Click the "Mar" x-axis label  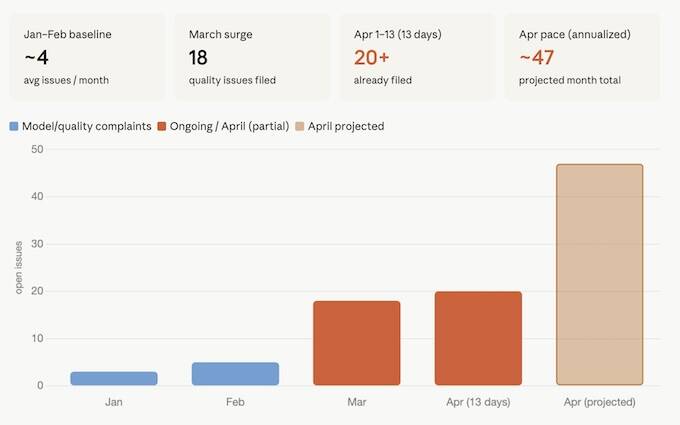click(357, 404)
